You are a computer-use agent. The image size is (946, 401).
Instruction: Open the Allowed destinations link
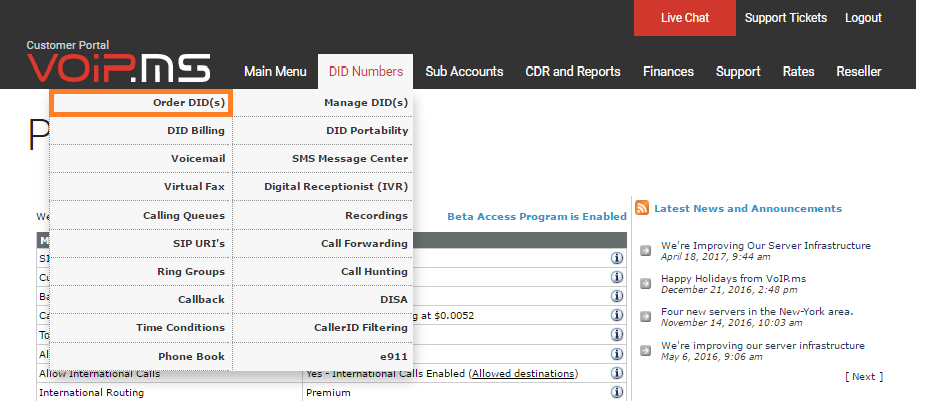point(523,374)
